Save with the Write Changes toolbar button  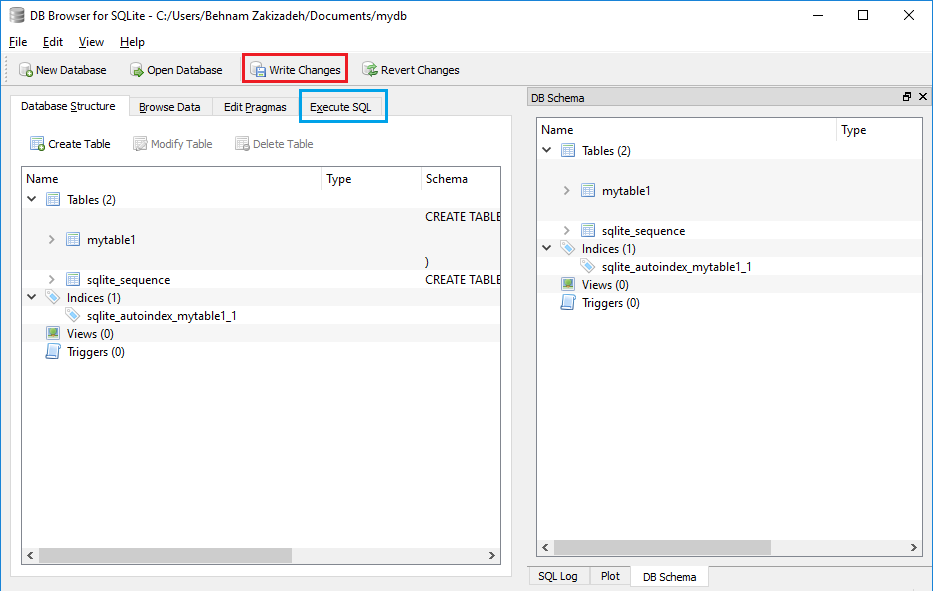coord(295,70)
